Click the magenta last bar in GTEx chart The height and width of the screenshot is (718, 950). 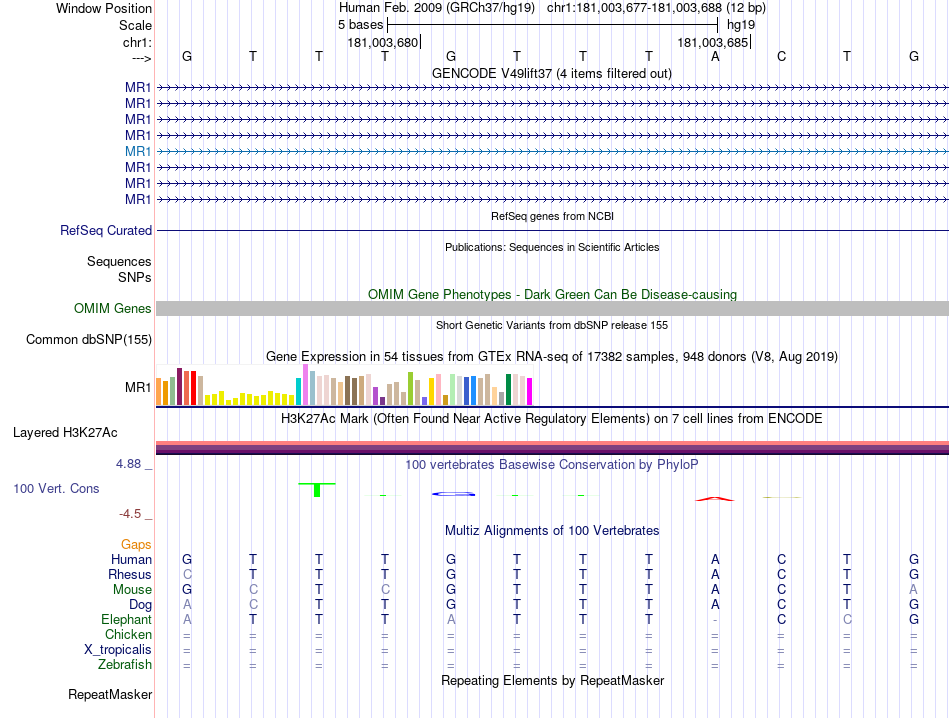point(530,391)
